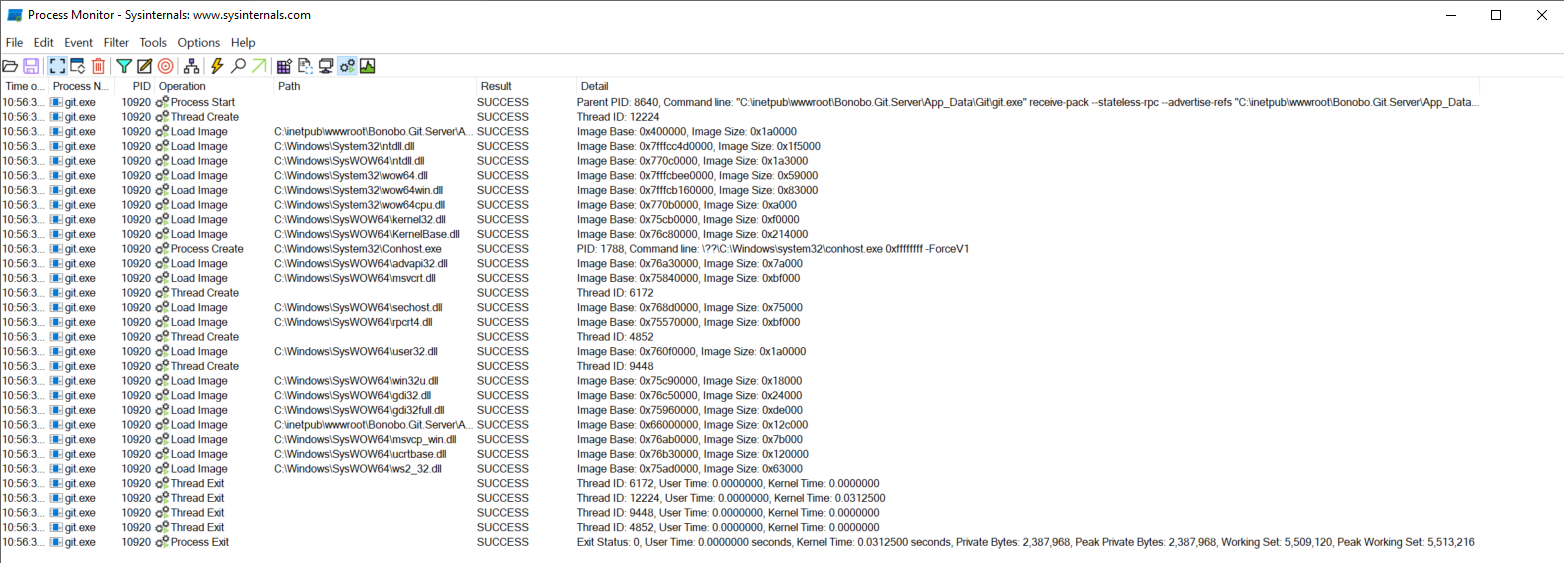
Task: Select the Load Image row for KernelBase.dll
Action: 742,234
